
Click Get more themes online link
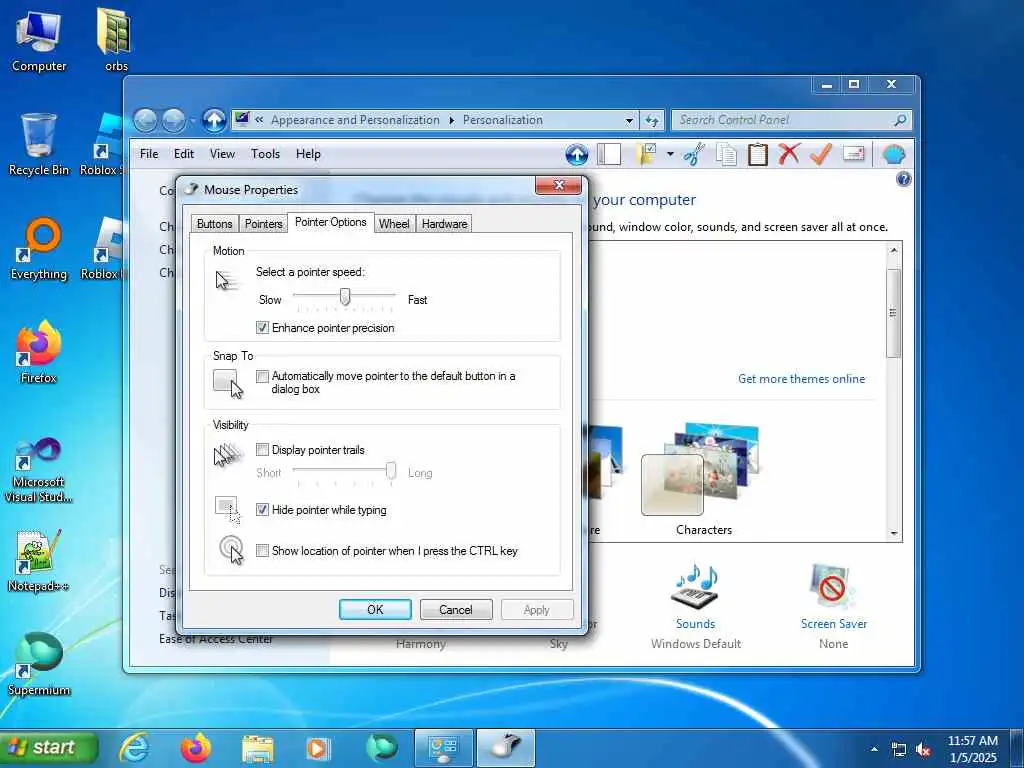(x=801, y=379)
